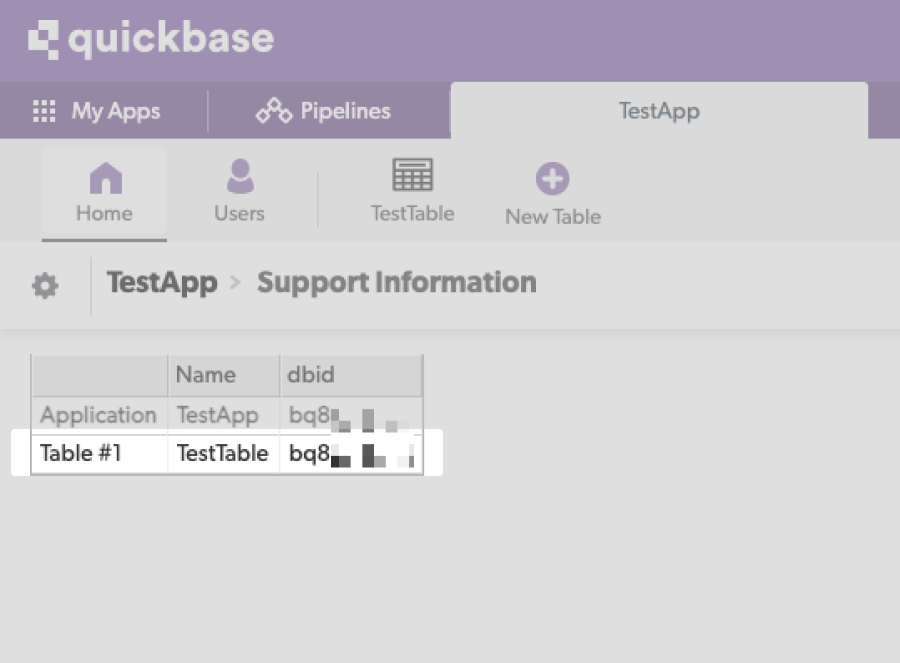Select the My Apps grid icon

pos(44,111)
